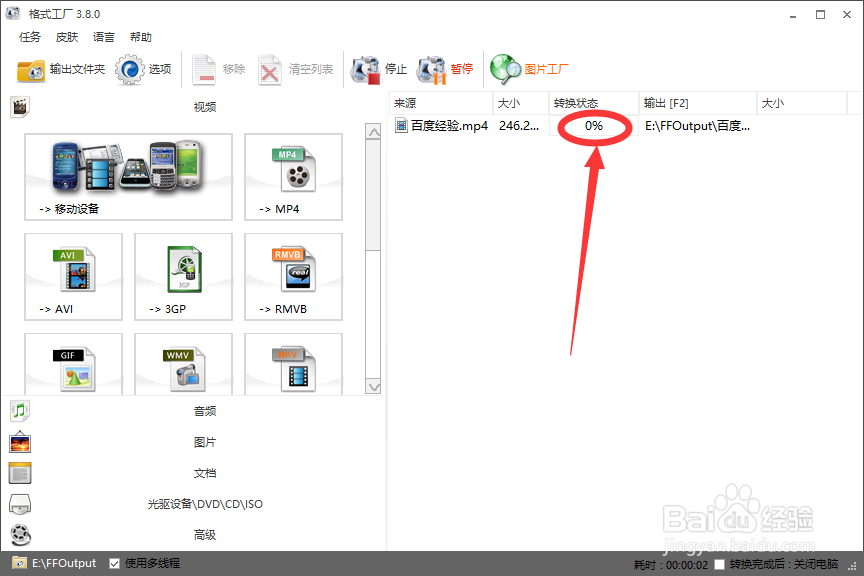This screenshot has height=576, width=864.
Task: Click the 清空列表 clear list button
Action: coord(296,69)
